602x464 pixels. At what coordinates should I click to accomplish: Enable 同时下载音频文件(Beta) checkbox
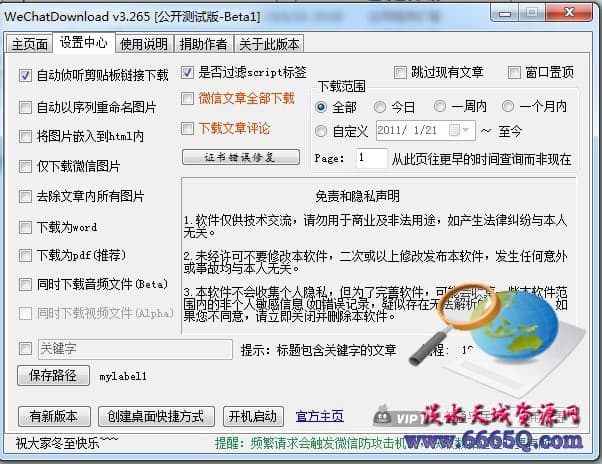pos(25,284)
